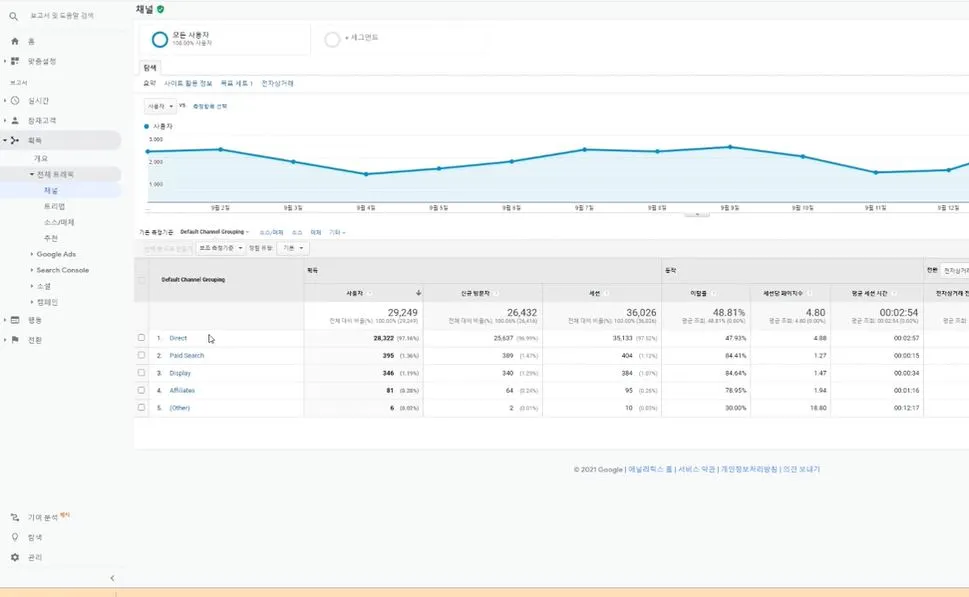Click the 측정항목 선택 metric link
Viewport: 969px width, 597px height.
210,106
